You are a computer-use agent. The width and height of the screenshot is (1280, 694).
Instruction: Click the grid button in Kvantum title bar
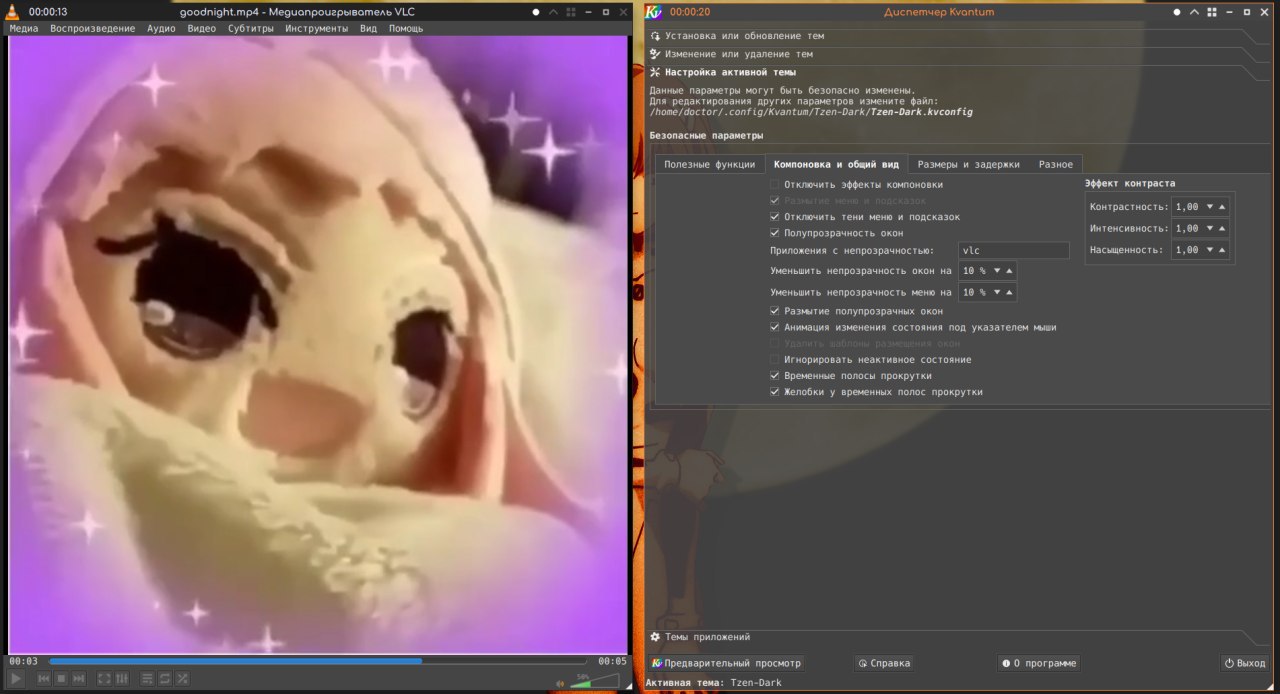(x=1211, y=12)
